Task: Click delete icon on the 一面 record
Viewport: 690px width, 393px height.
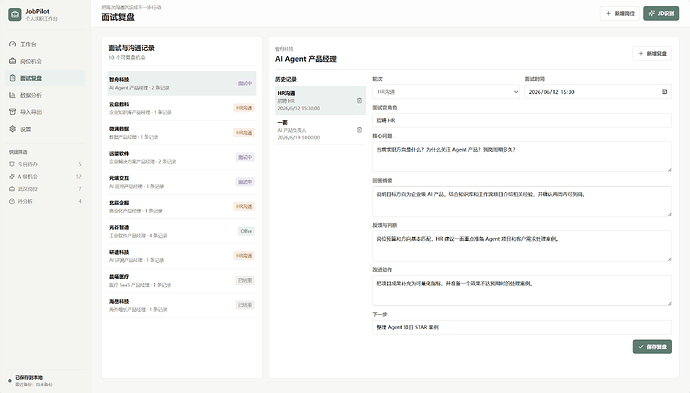Action: point(359,130)
